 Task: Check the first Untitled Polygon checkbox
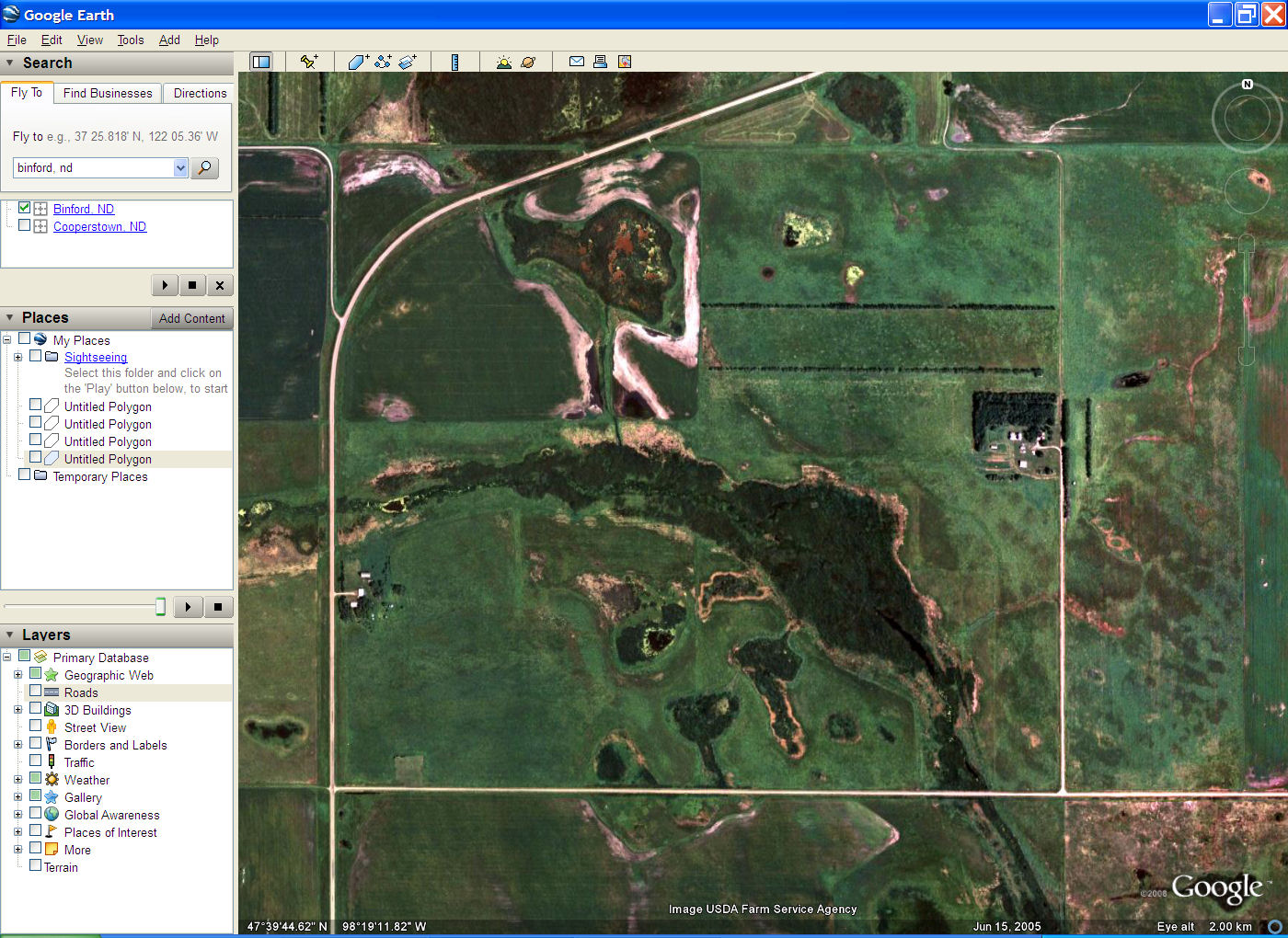(35, 405)
